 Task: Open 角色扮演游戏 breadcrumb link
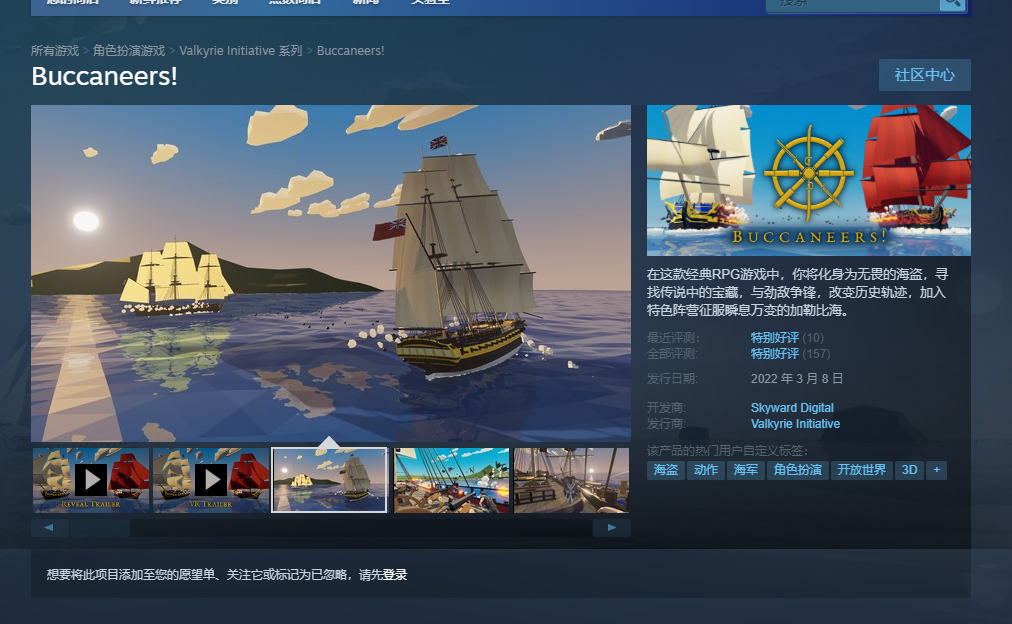click(x=128, y=50)
